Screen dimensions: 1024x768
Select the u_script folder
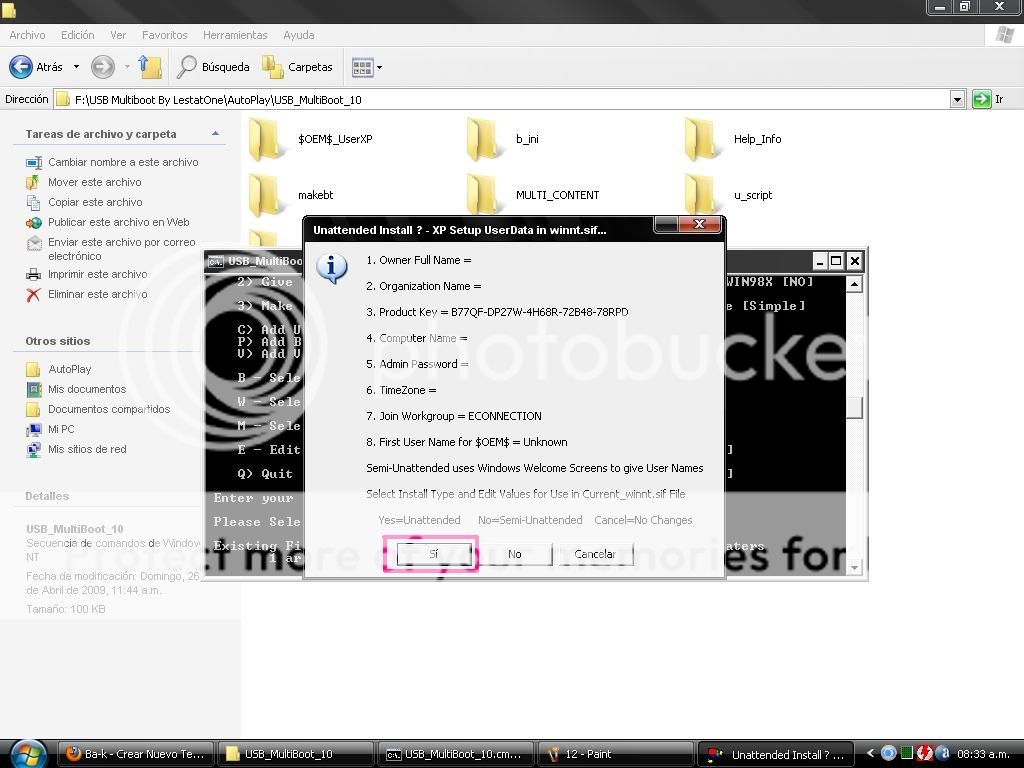[x=729, y=195]
